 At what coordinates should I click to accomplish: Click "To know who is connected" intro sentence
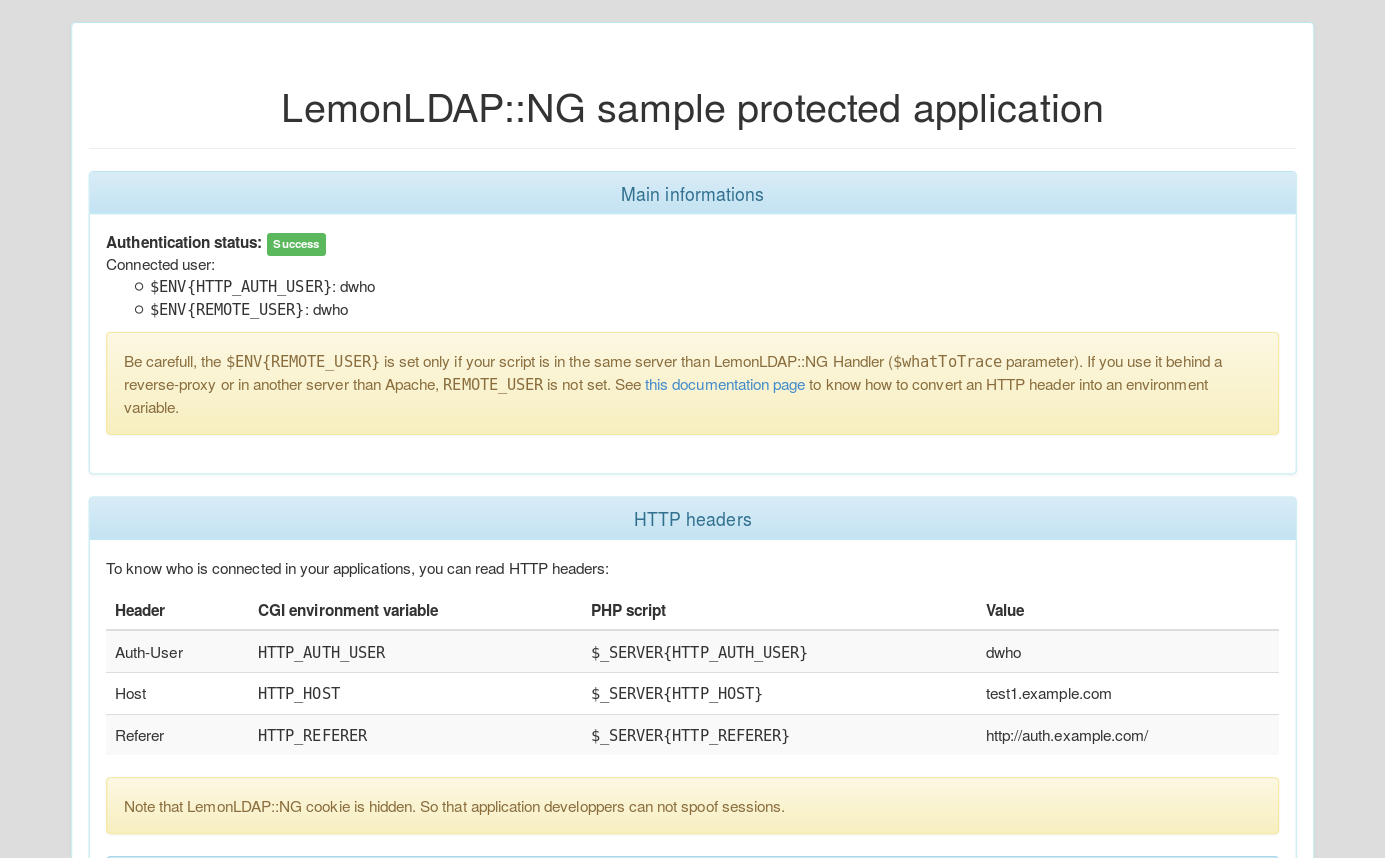coord(357,569)
